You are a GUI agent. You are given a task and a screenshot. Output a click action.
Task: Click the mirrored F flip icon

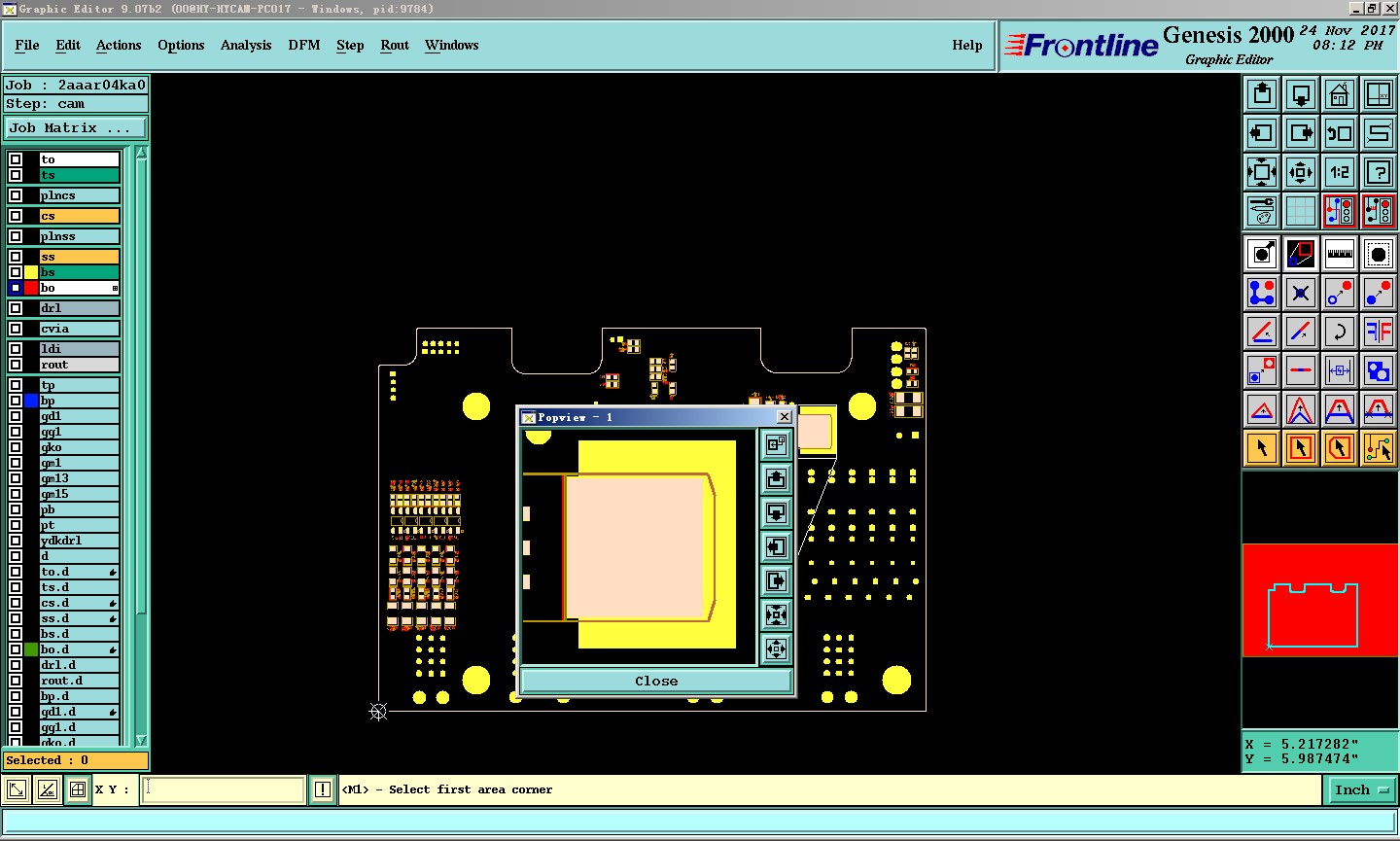pos(1379,332)
